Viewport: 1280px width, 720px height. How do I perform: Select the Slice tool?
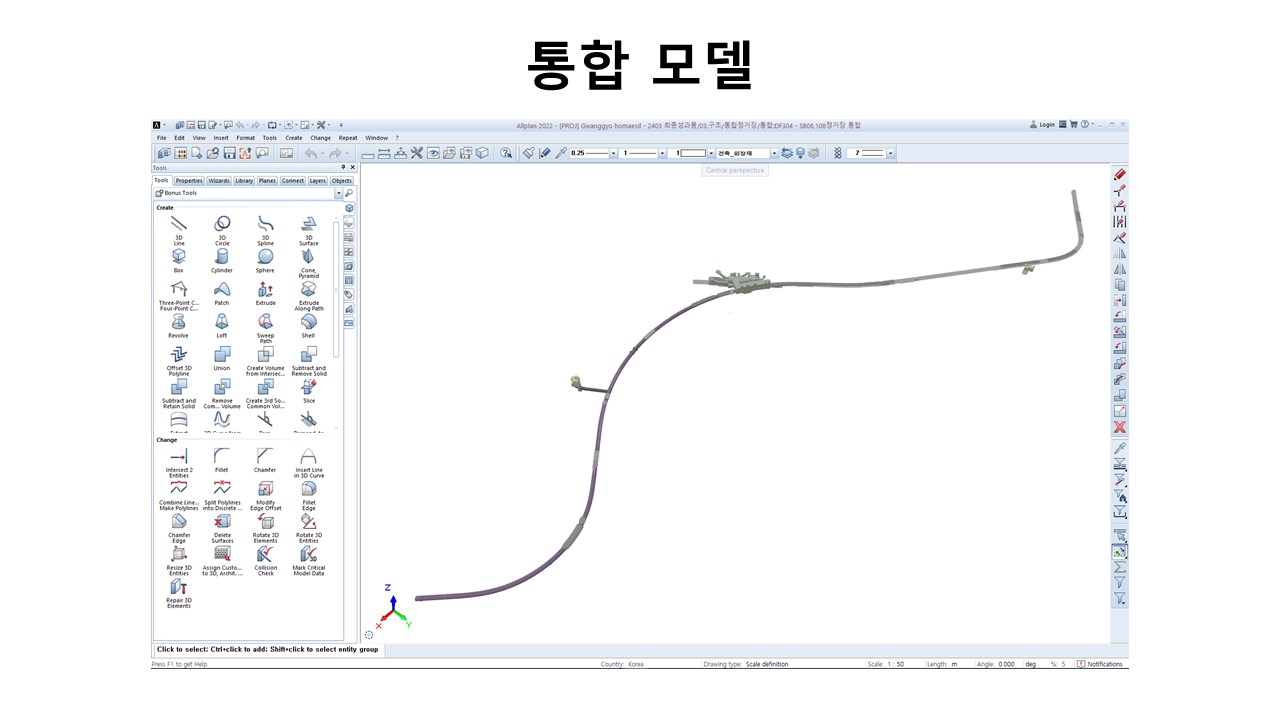tap(309, 391)
